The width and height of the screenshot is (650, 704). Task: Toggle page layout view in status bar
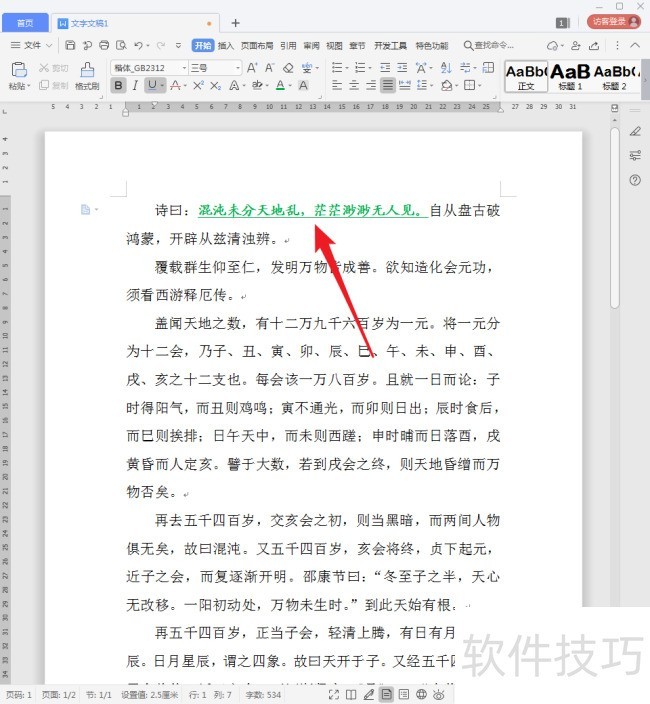coord(386,695)
